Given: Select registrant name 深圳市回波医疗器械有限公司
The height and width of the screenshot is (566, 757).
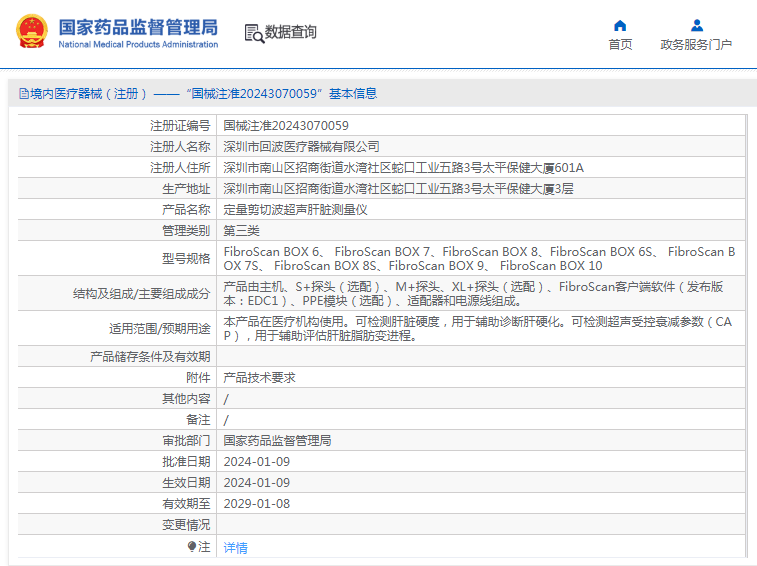Looking at the screenshot, I should click(x=301, y=146).
